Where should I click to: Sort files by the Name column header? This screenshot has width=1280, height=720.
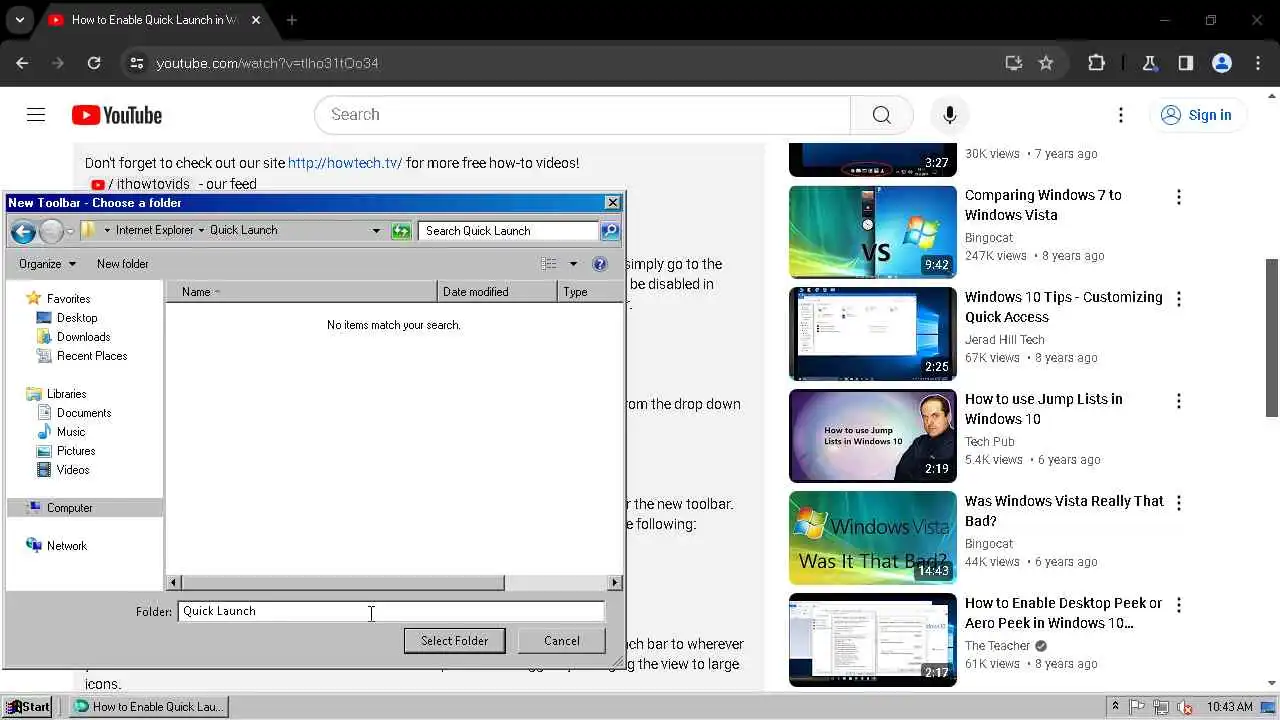pos(301,292)
